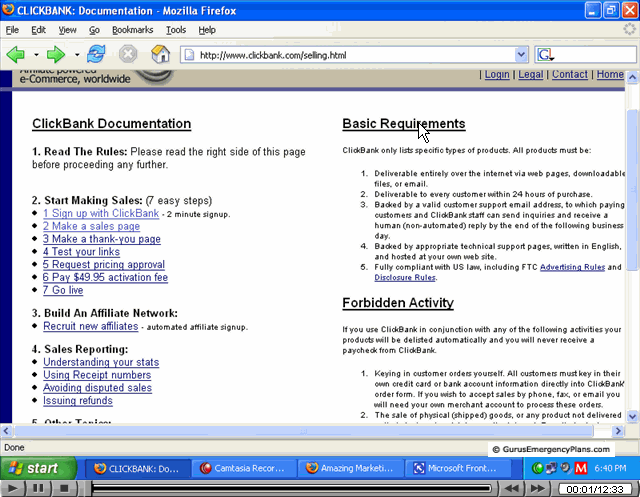
Task: Click the video Play button
Action: tap(12, 488)
